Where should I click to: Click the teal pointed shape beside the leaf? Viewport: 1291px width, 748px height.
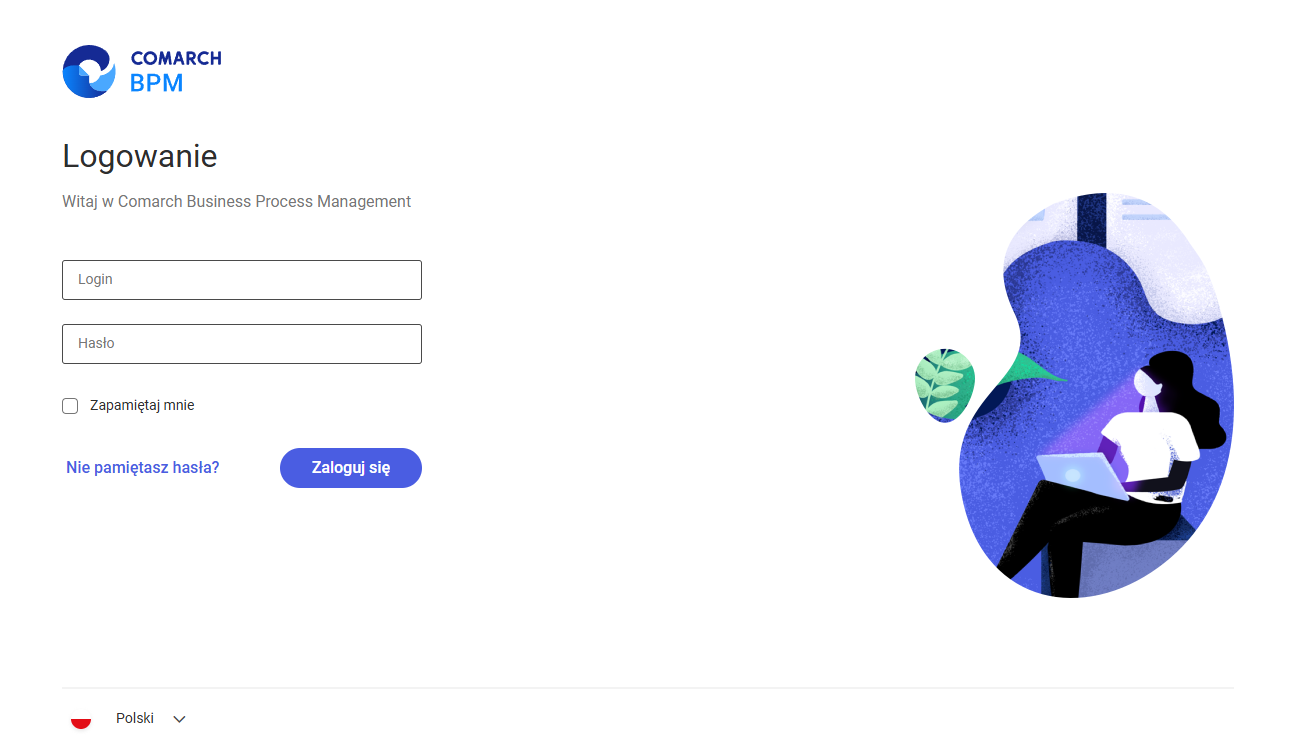1030,370
